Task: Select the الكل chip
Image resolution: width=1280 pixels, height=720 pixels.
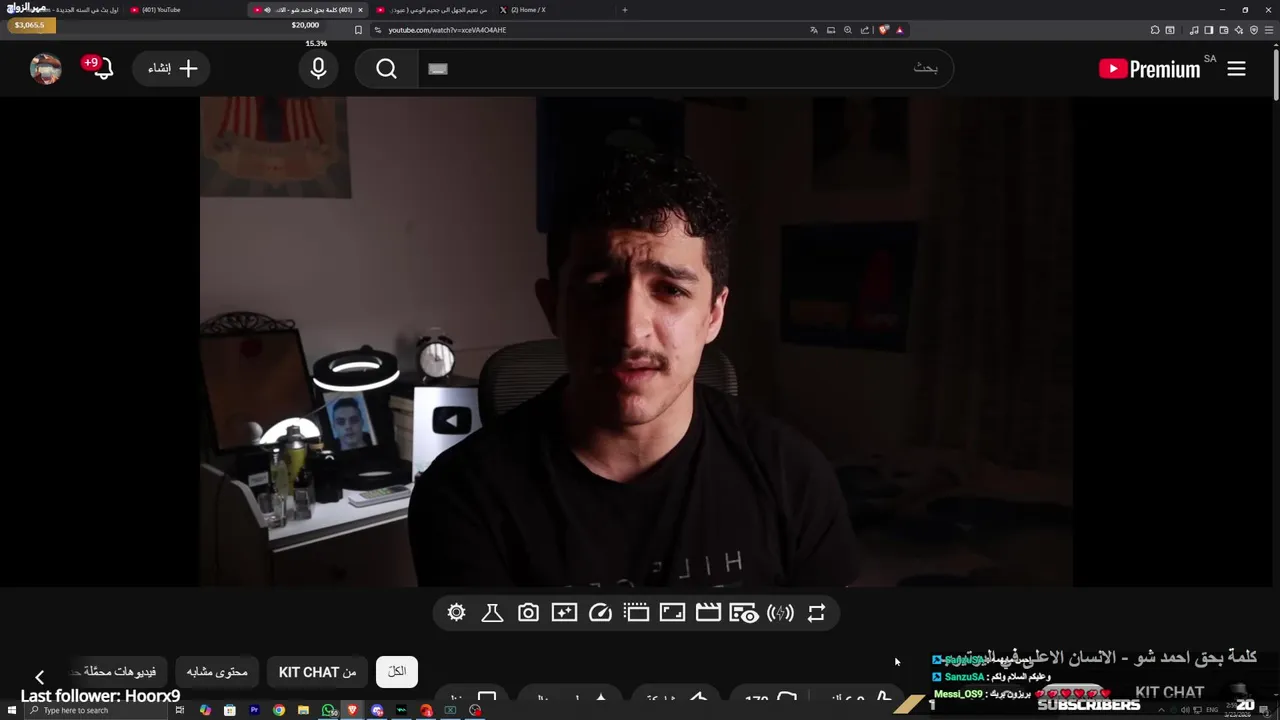Action: [397, 672]
